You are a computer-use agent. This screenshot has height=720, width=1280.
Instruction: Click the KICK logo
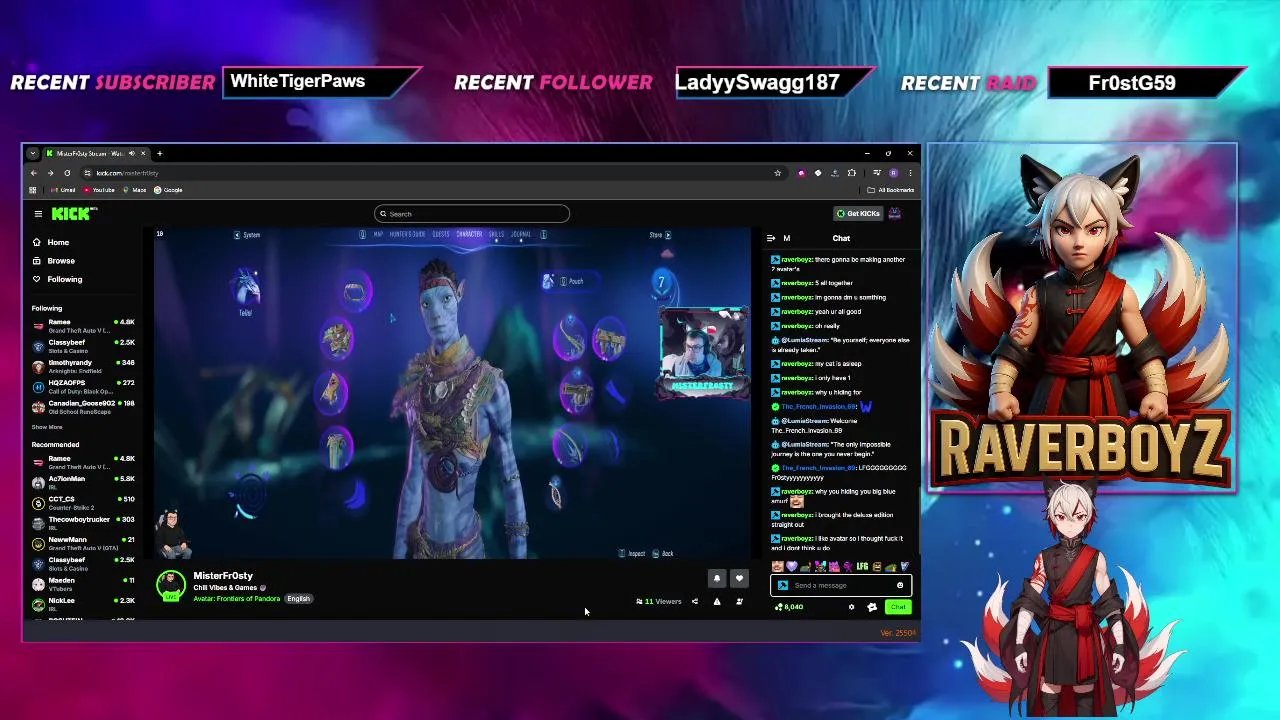pos(74,213)
